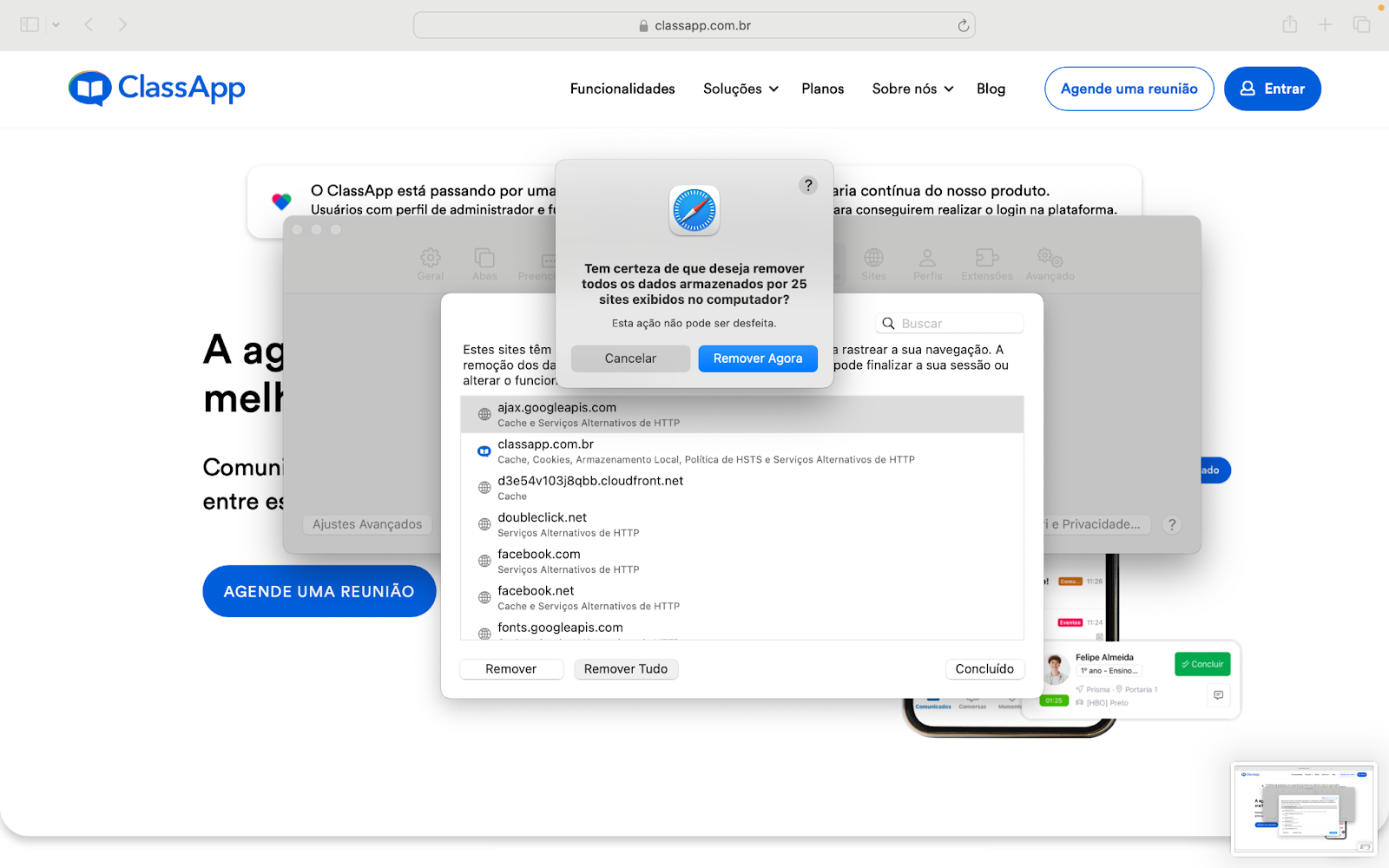Open the Perfis tab in Safari settings

click(x=927, y=264)
